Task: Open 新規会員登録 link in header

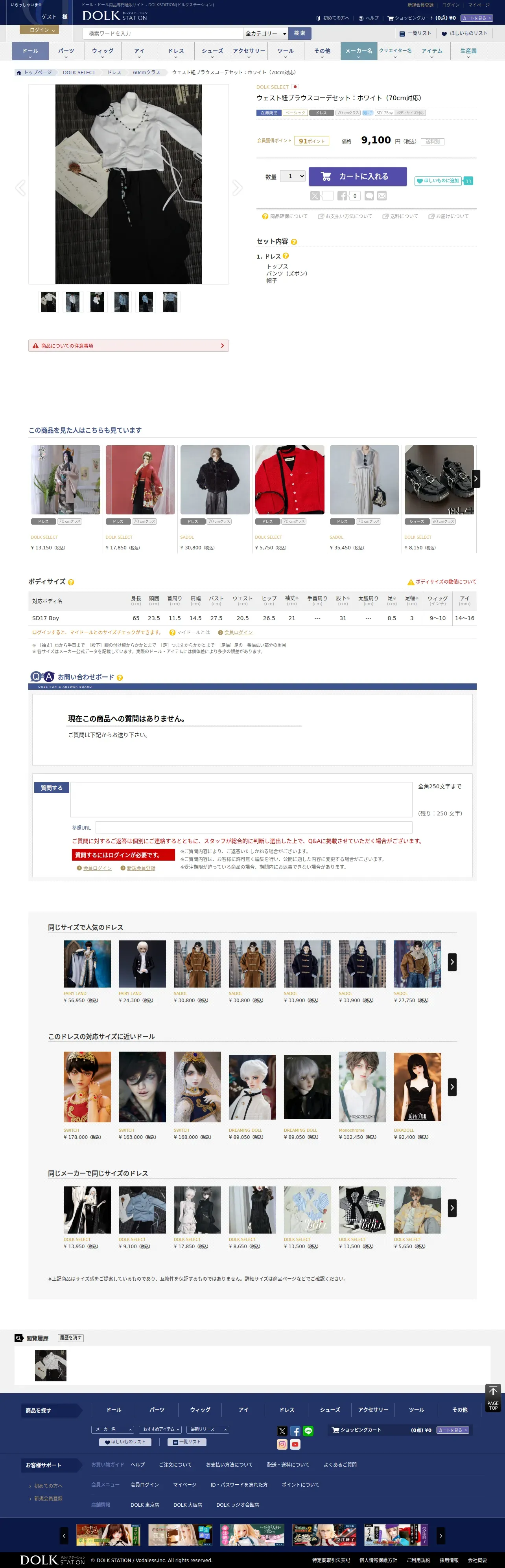Action: (x=420, y=5)
